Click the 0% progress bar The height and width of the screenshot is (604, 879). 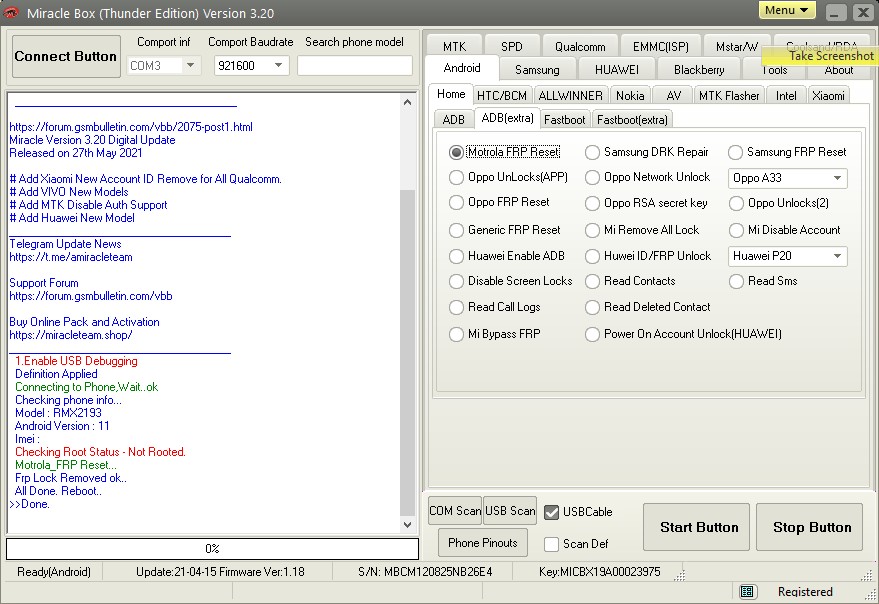[212, 548]
